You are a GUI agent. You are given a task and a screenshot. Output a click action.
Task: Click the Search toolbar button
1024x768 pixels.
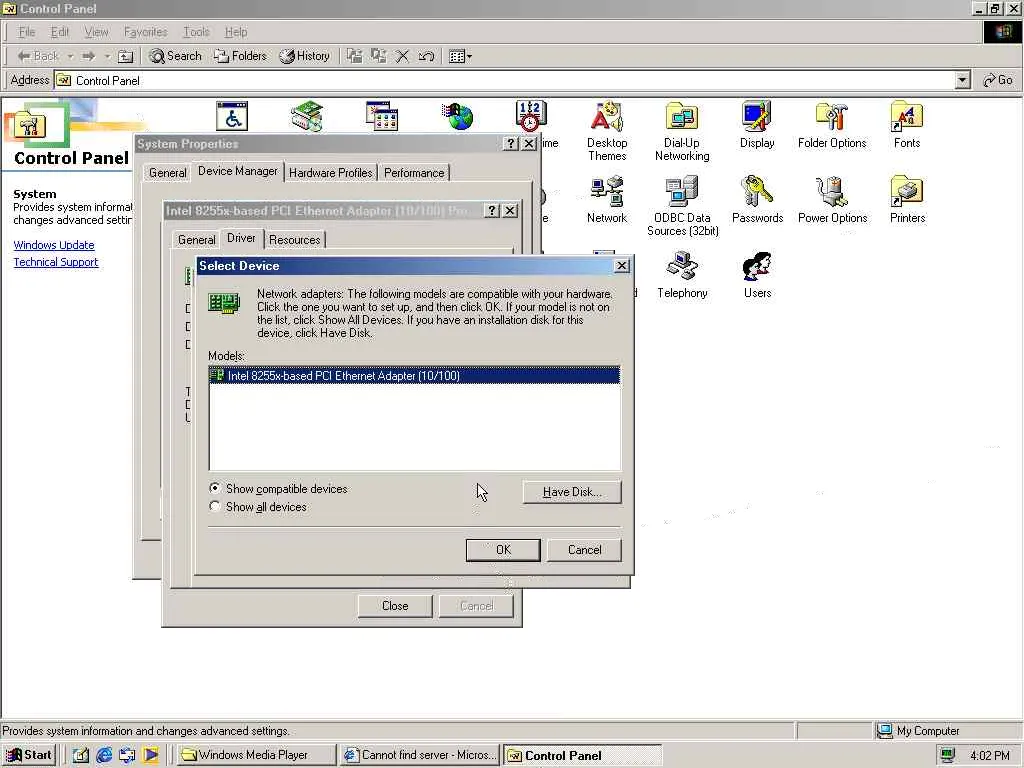[x=176, y=56]
